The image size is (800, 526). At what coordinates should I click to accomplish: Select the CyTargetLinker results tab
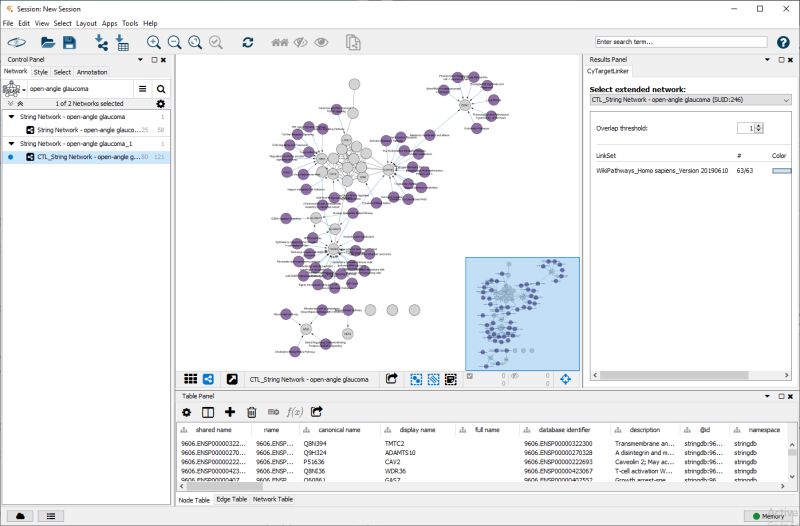[x=608, y=71]
